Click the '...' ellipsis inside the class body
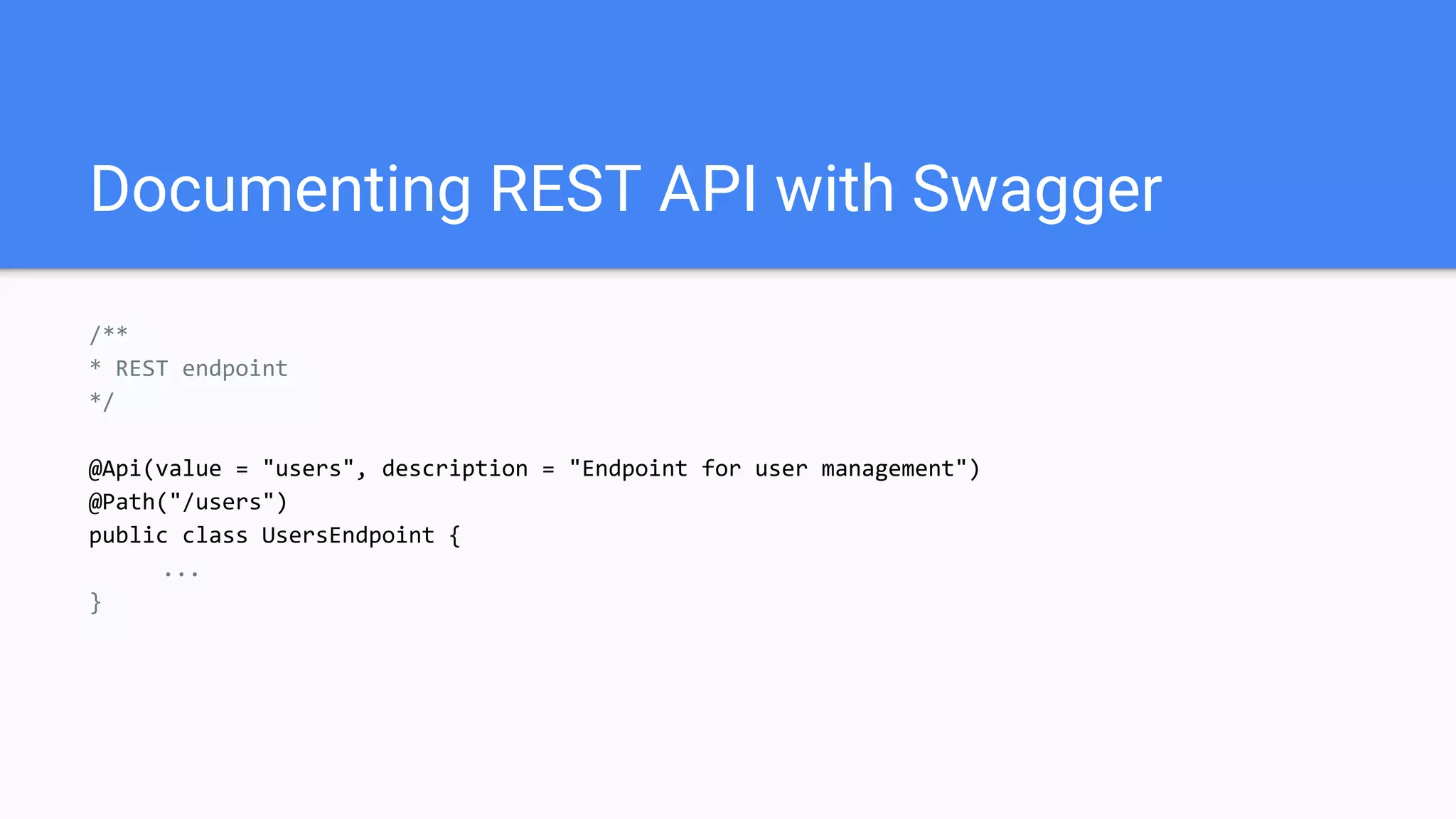The height and width of the screenshot is (819, 1456). [181, 572]
